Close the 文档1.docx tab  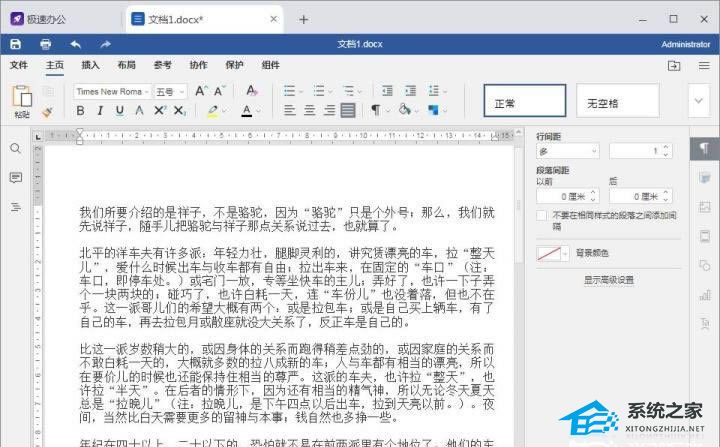(274, 19)
